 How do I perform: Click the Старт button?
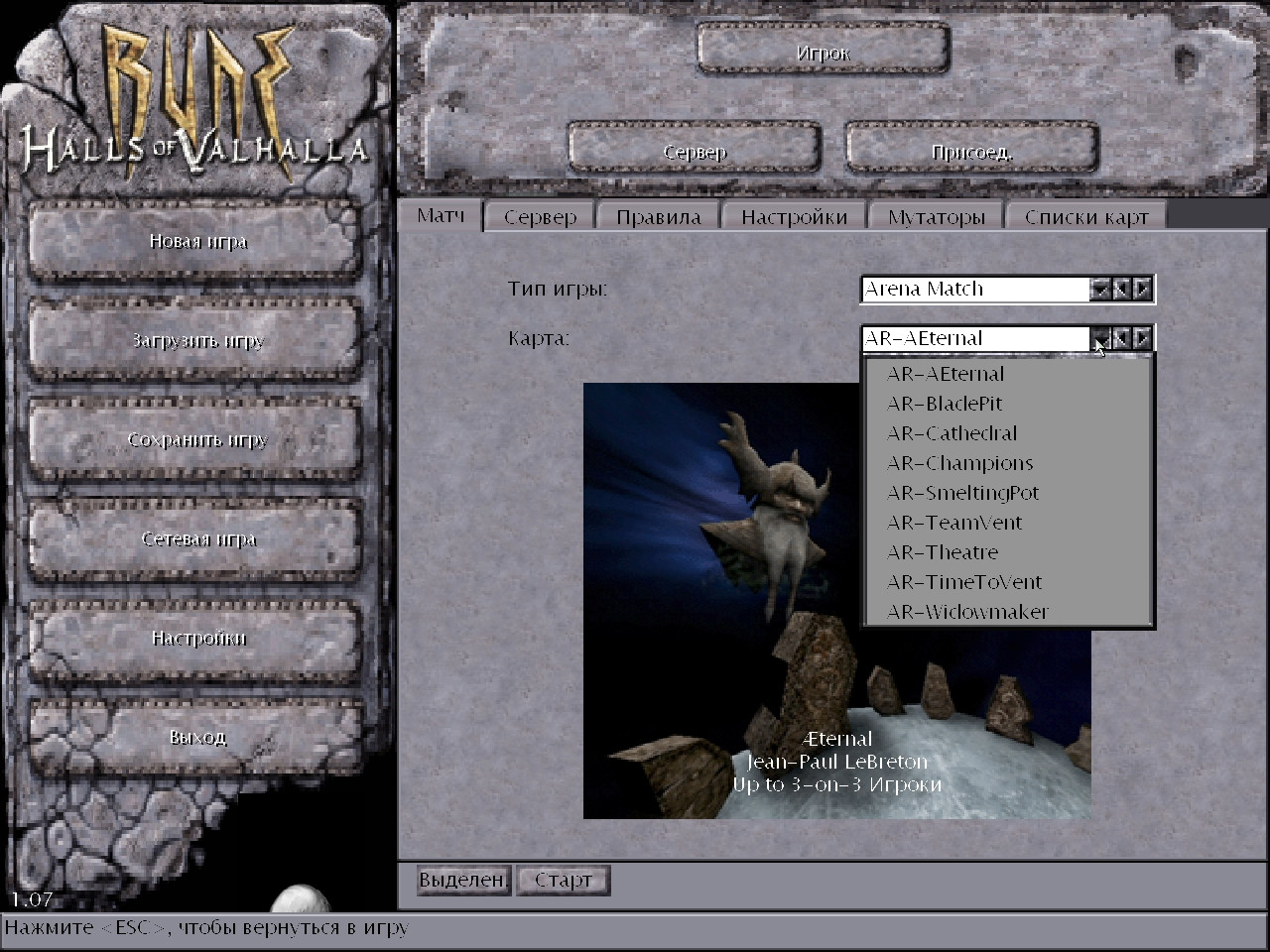click(564, 880)
